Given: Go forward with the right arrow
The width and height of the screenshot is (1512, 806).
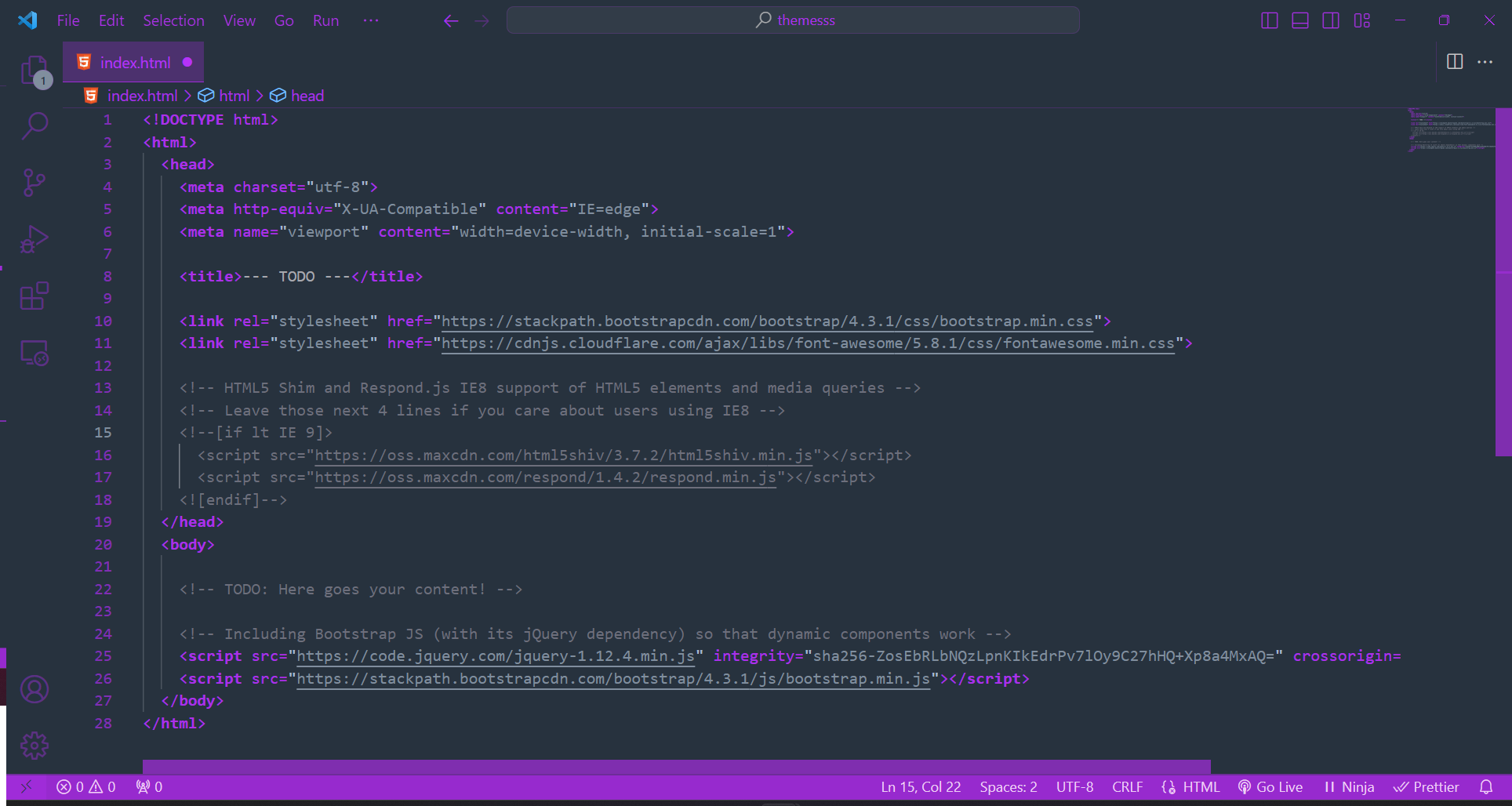Looking at the screenshot, I should (x=482, y=20).
